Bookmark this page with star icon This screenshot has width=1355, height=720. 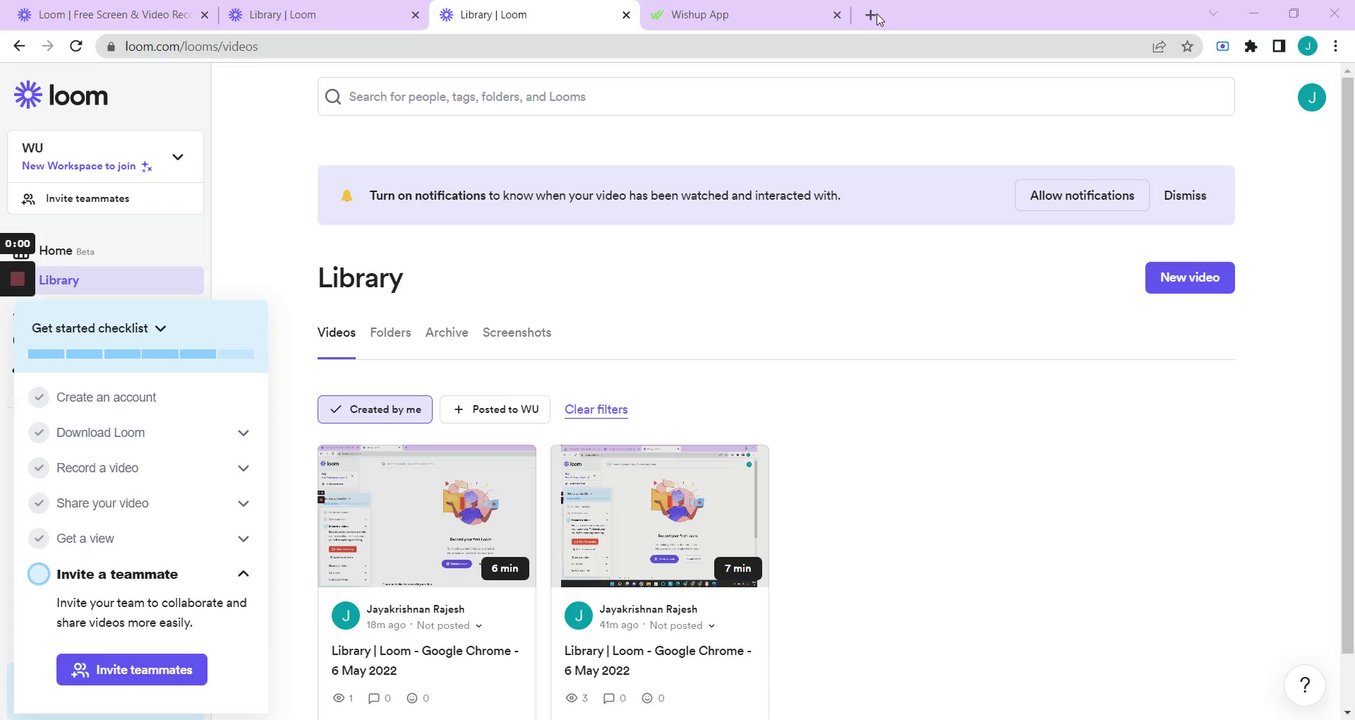pyautogui.click(x=1187, y=46)
